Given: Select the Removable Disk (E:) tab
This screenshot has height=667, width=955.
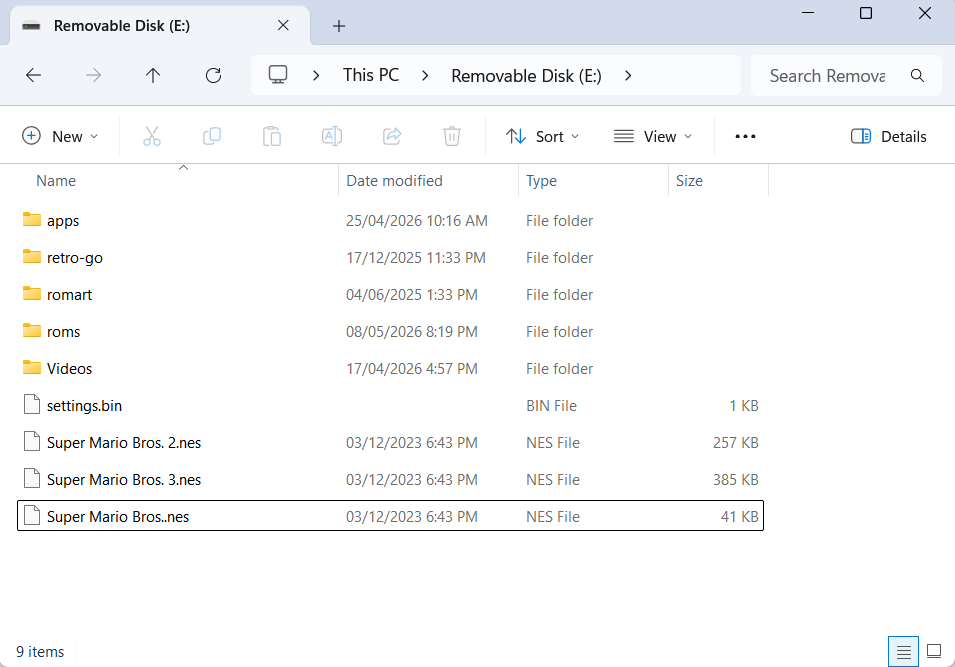Looking at the screenshot, I should click(x=160, y=26).
